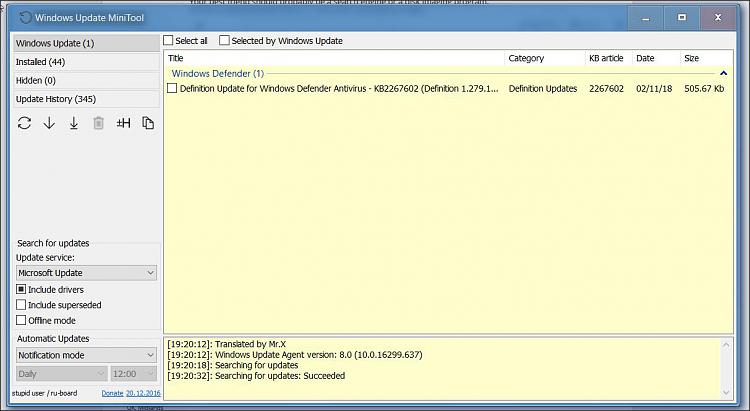Switch to Windows Update (1) tab

pyautogui.click(x=86, y=43)
